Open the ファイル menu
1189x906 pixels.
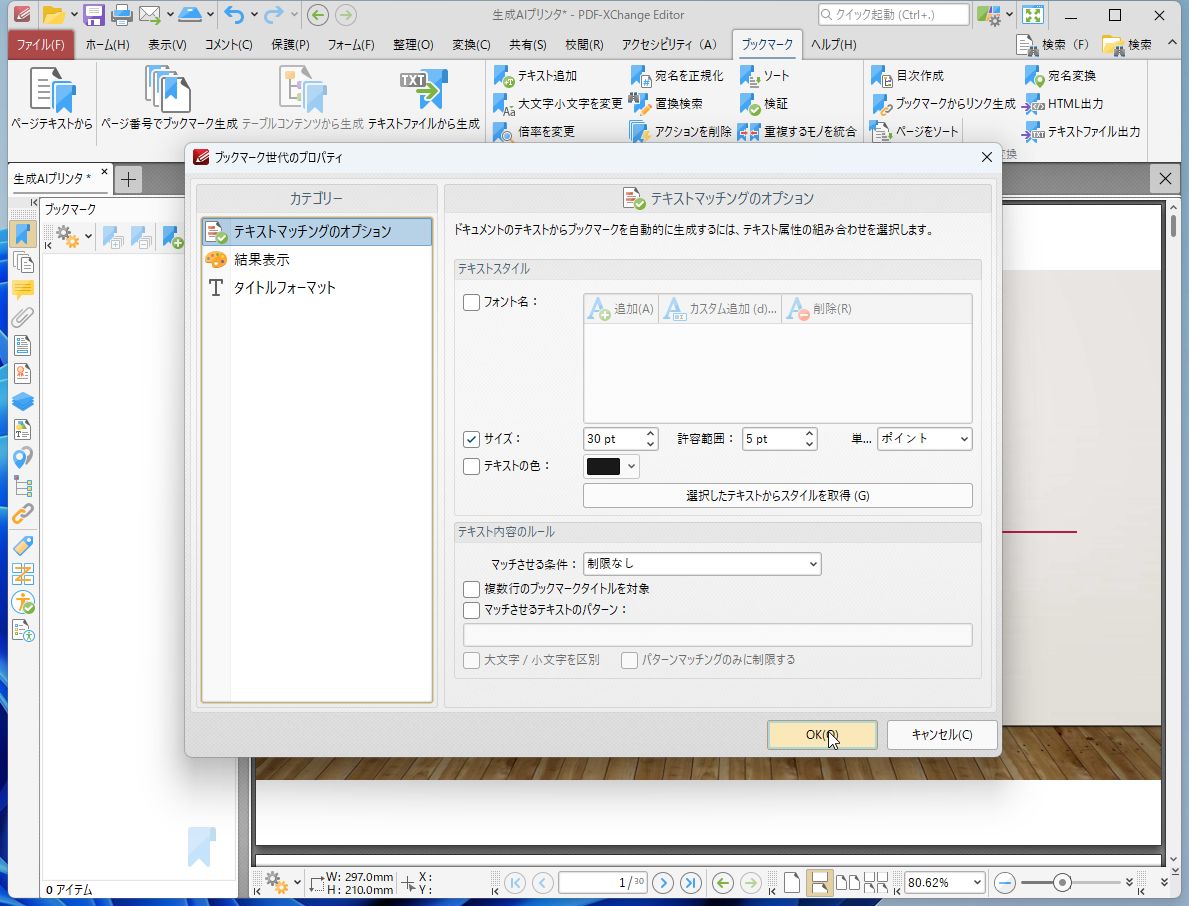pyautogui.click(x=40, y=45)
